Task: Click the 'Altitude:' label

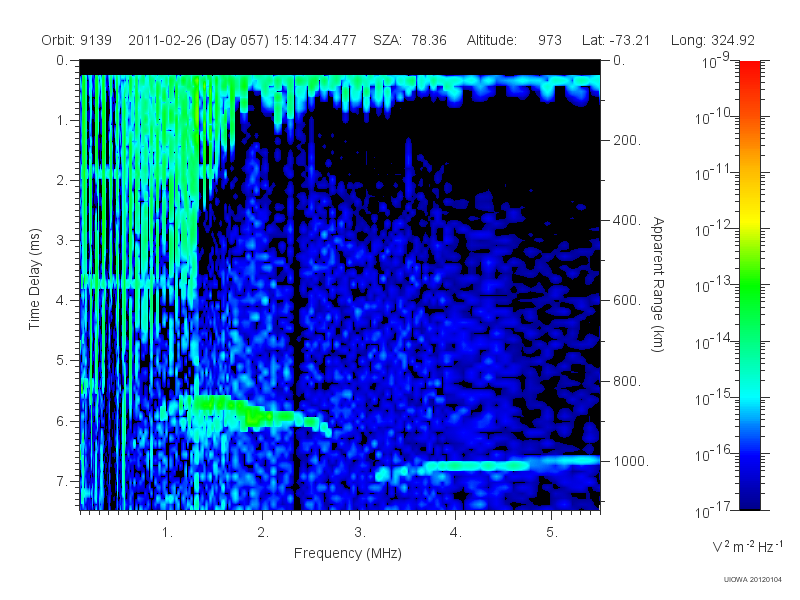Action: coord(491,40)
